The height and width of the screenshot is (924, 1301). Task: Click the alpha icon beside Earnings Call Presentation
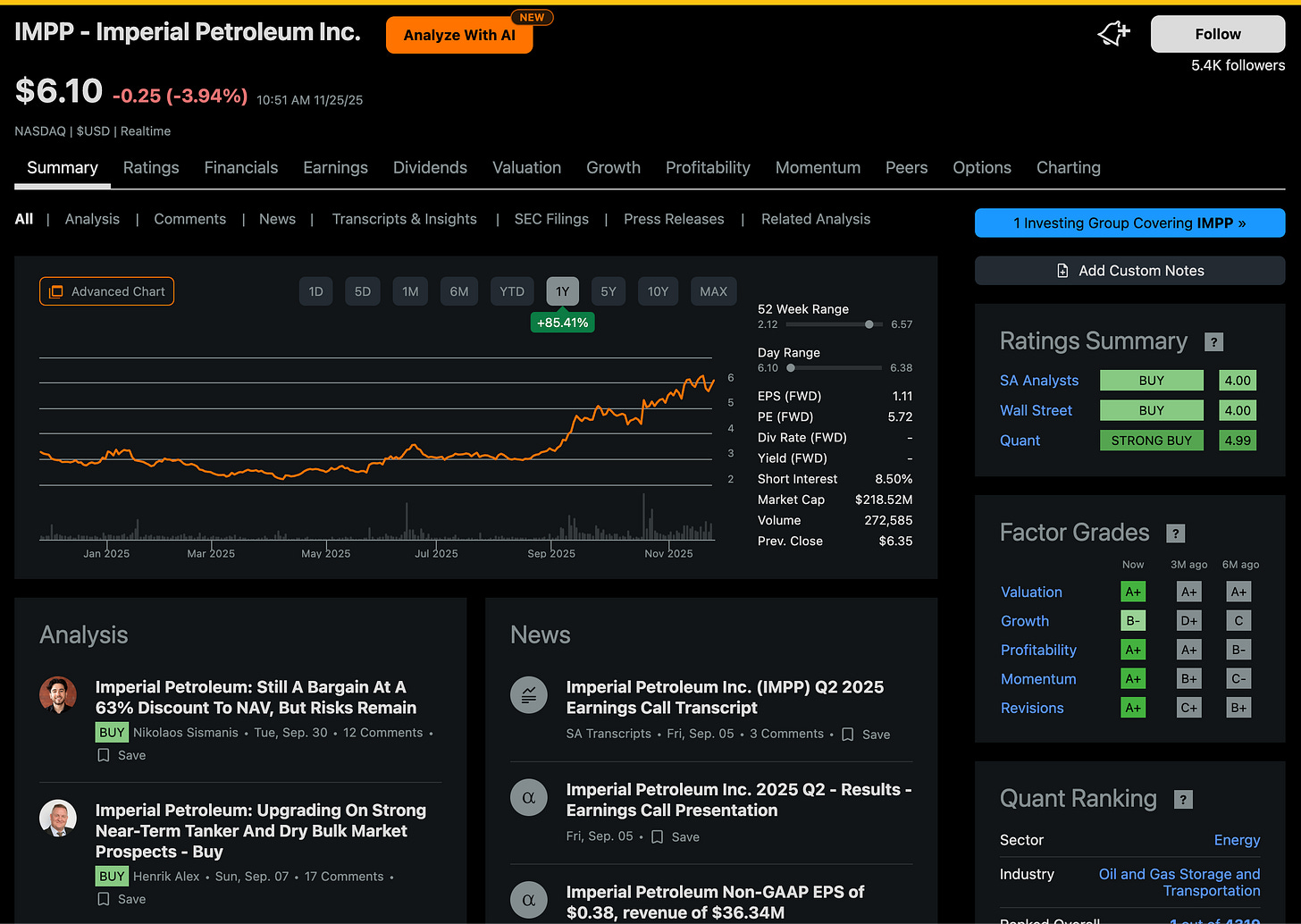click(x=528, y=797)
